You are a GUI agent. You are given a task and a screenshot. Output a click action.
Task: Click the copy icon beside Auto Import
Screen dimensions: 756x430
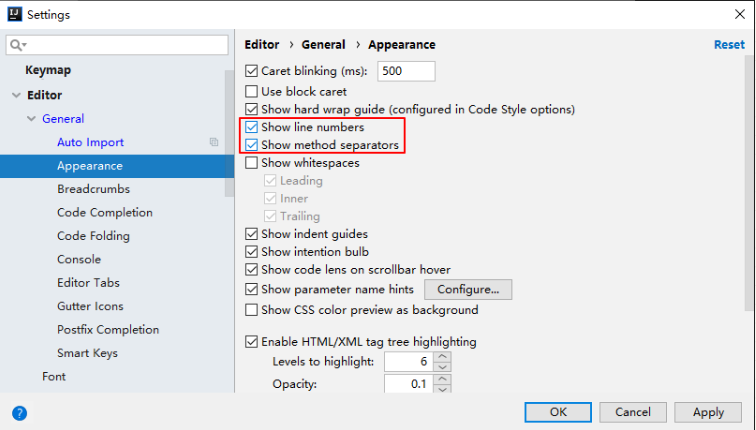point(213,143)
